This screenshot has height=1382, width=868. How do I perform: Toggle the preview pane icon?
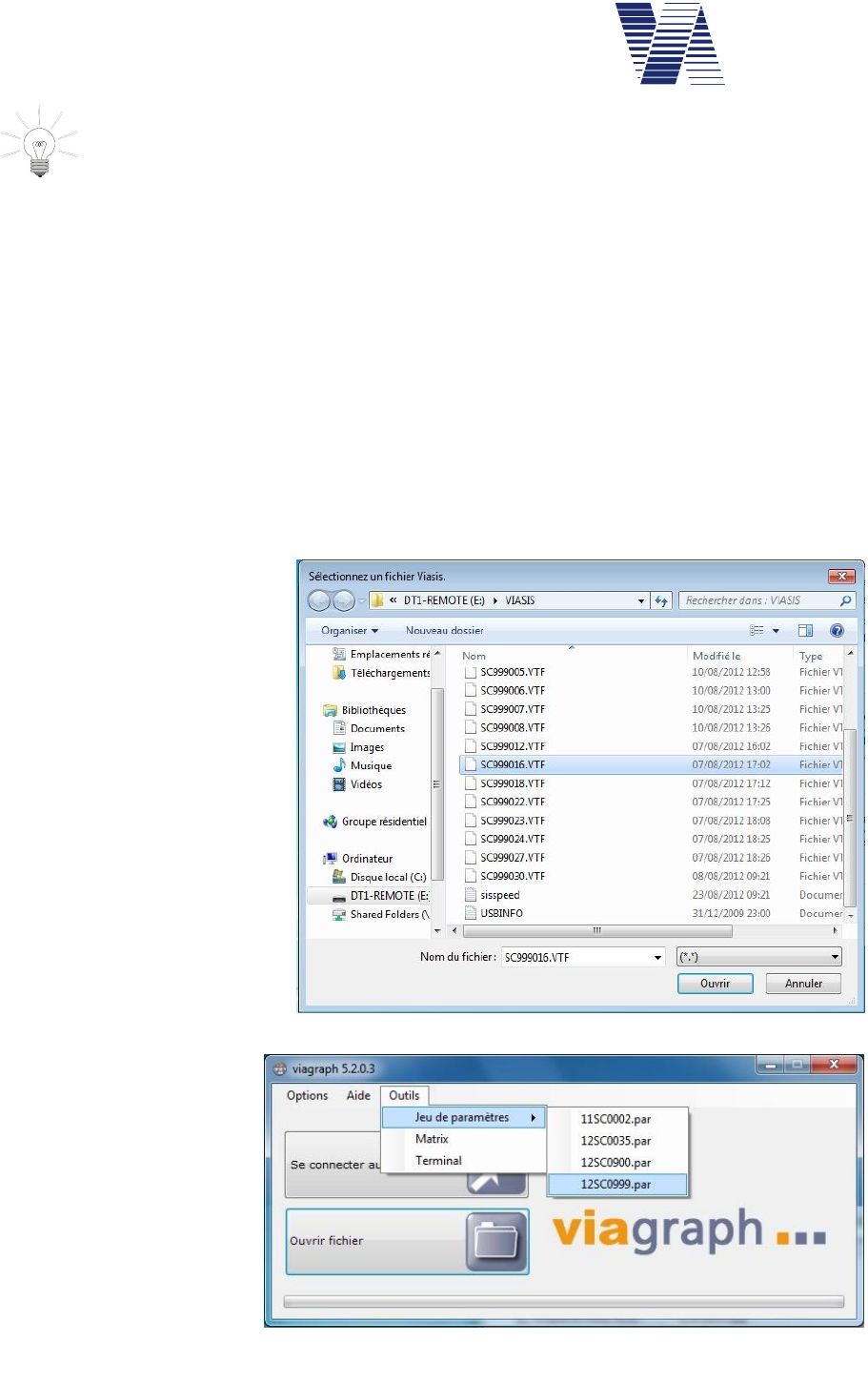pyautogui.click(x=805, y=630)
